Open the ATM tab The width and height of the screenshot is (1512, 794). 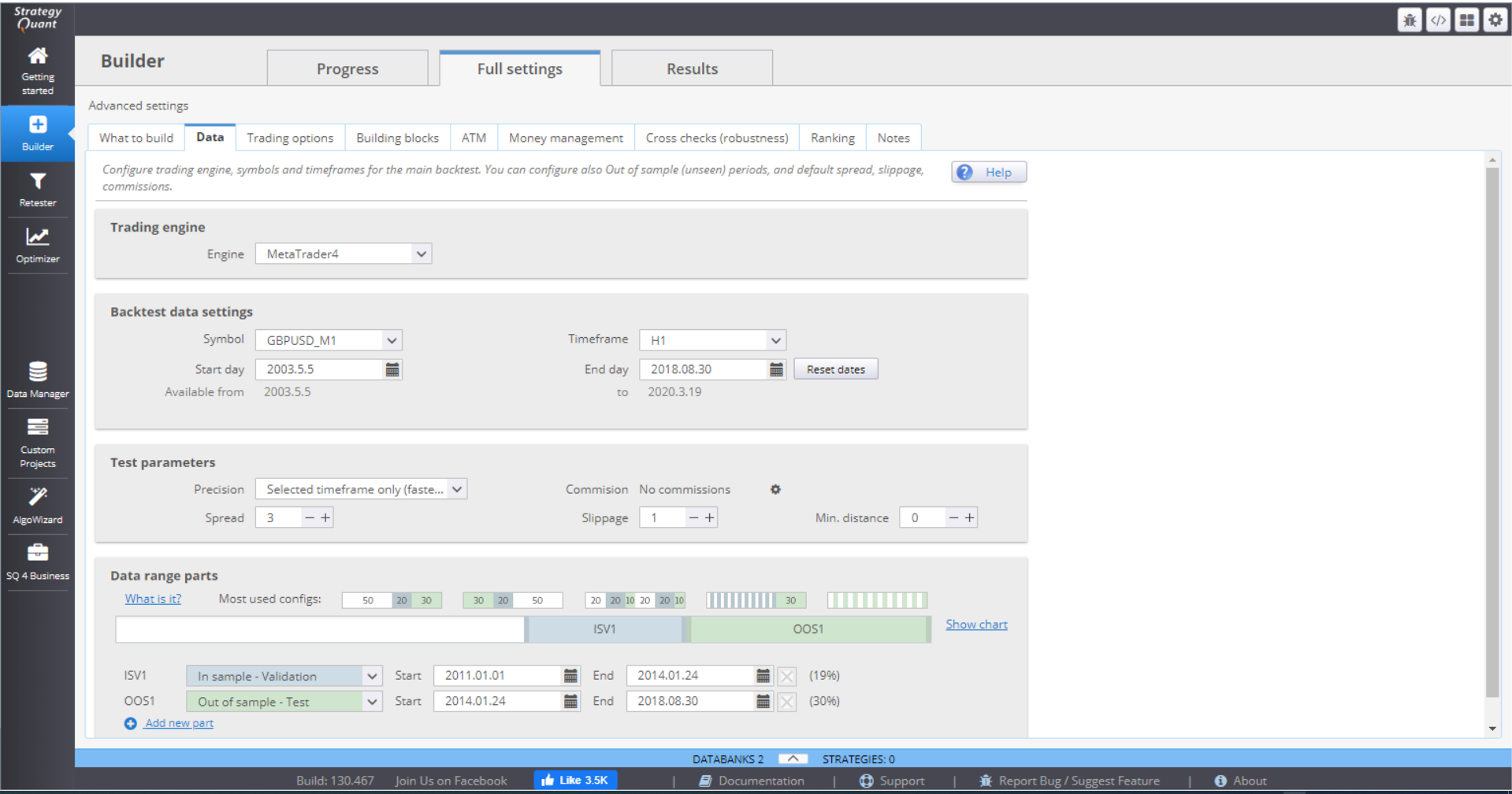[x=474, y=138]
